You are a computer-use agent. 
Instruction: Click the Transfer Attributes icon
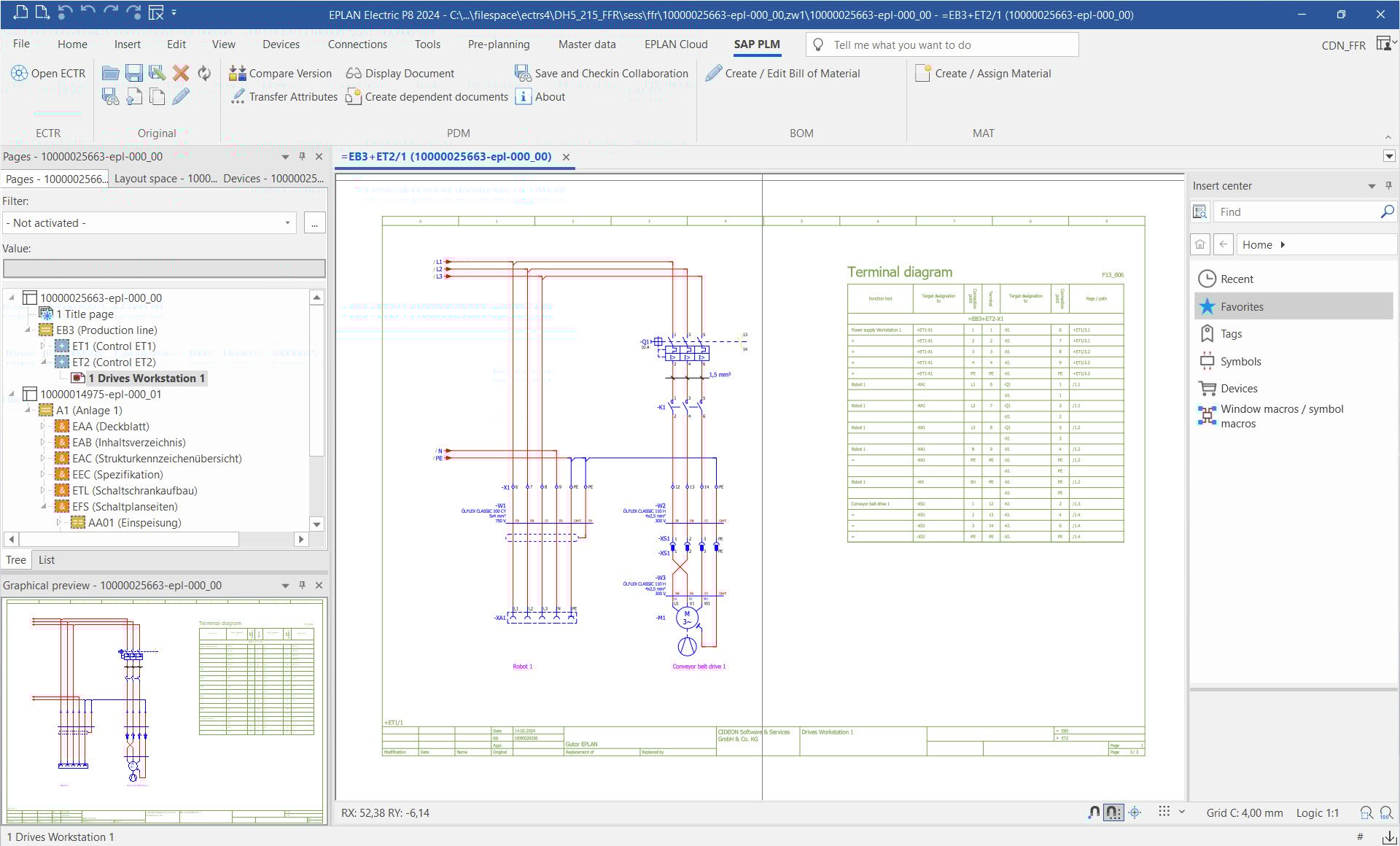238,96
